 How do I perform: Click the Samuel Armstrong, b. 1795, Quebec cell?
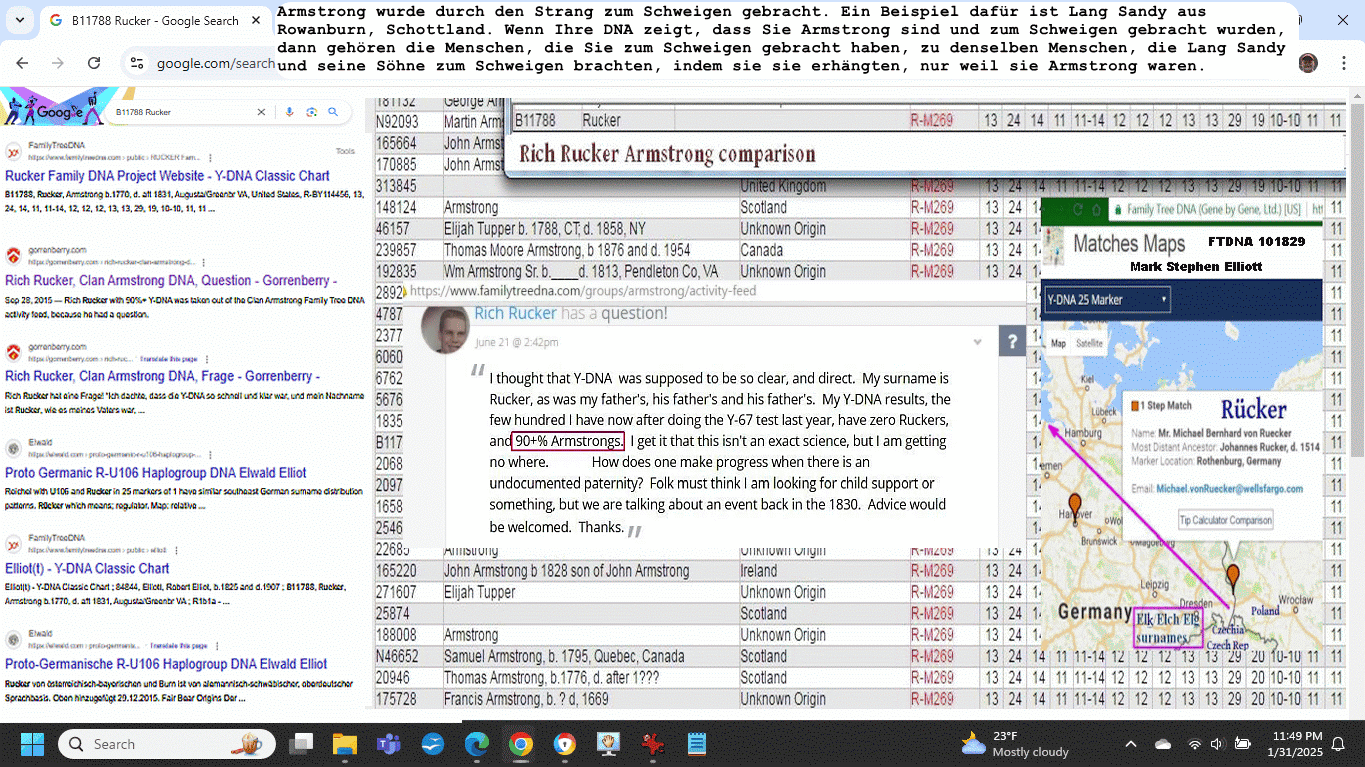[x=590, y=656]
